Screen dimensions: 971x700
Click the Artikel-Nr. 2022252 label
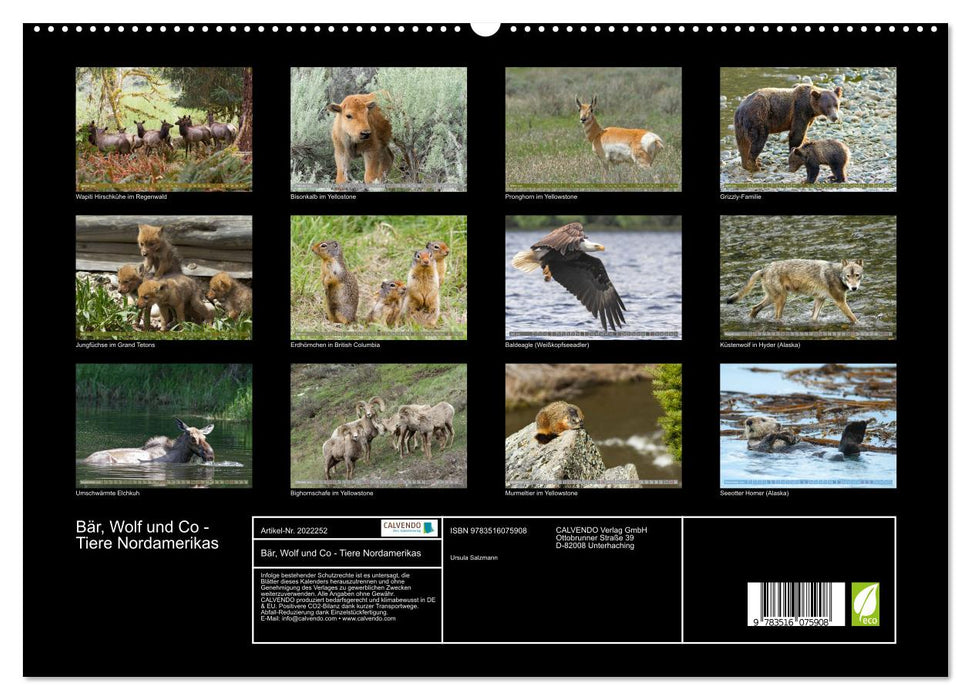pyautogui.click(x=294, y=531)
